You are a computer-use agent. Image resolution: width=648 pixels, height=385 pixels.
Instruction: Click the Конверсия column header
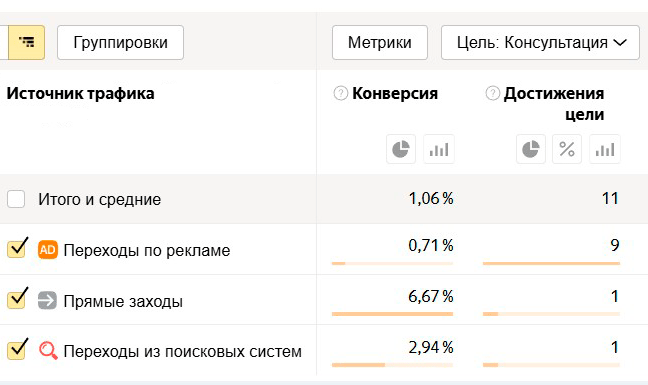[395, 93]
